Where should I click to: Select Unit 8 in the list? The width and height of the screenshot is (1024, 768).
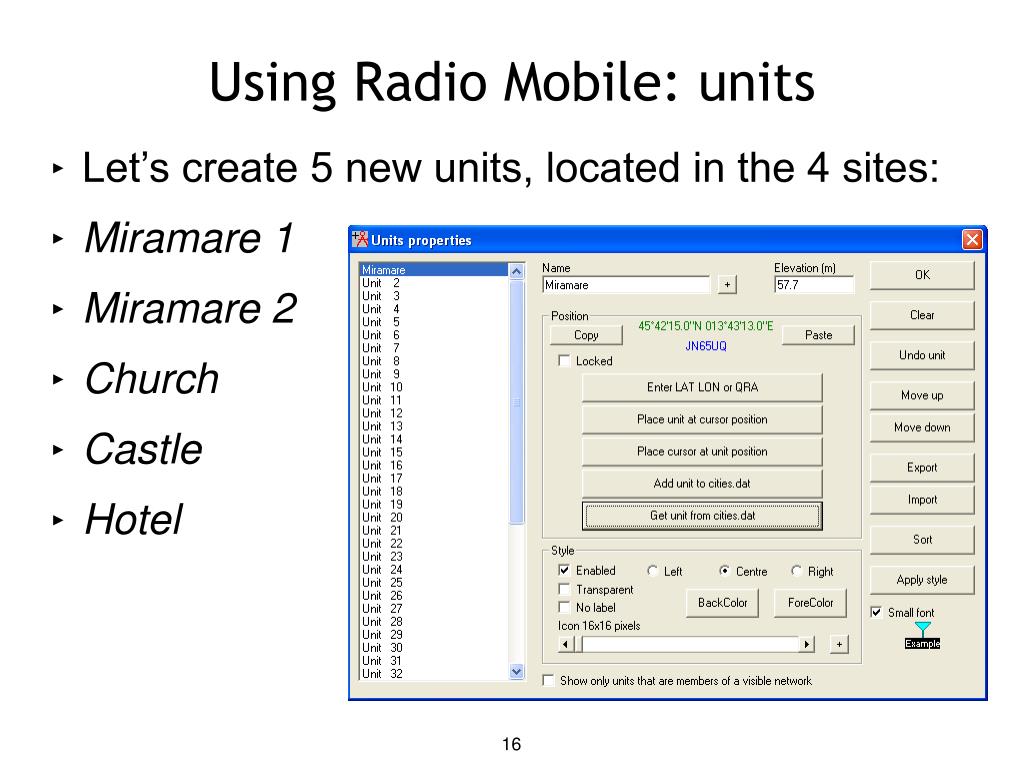point(434,361)
